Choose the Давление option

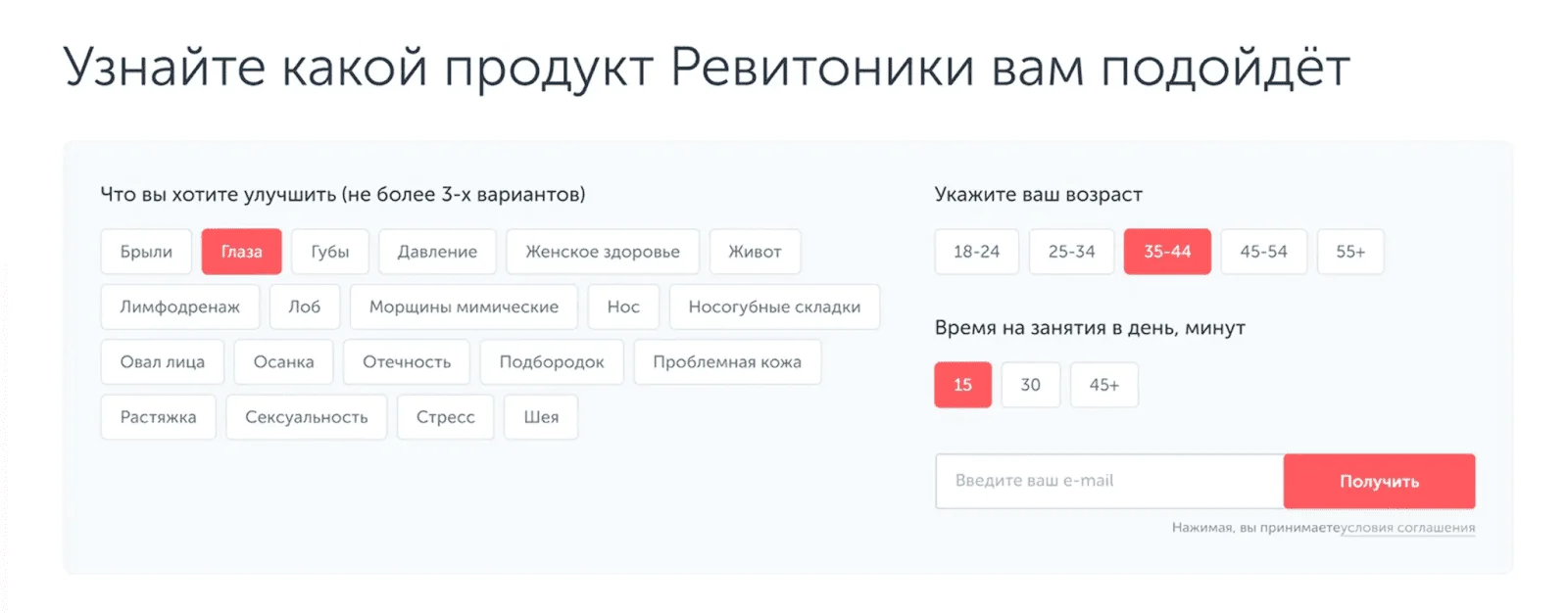pyautogui.click(x=437, y=252)
